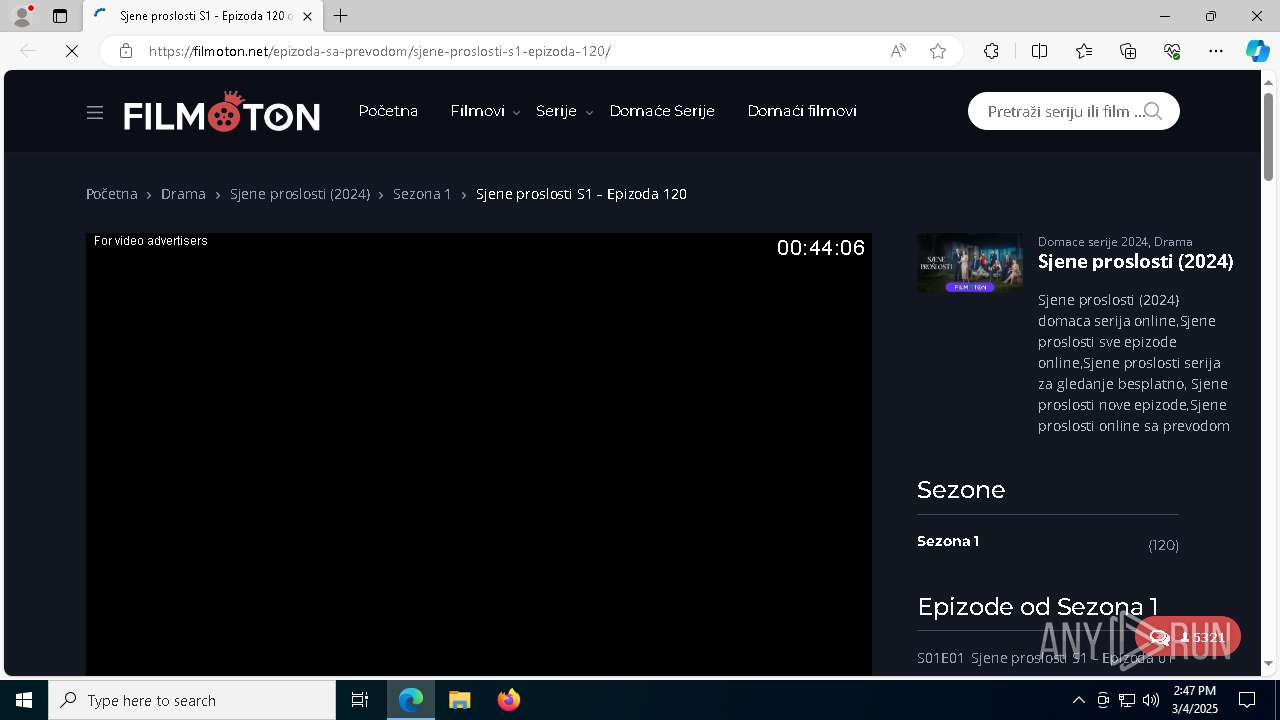Viewport: 1280px width, 720px height.
Task: Open the Edge profile icon
Action: 21,16
